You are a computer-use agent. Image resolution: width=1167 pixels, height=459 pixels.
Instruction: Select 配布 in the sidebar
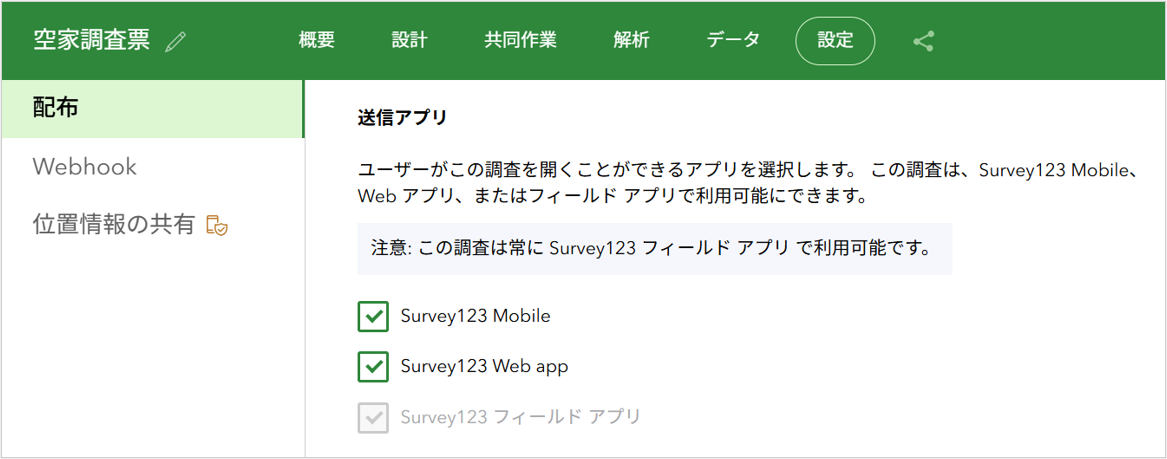[x=153, y=109]
